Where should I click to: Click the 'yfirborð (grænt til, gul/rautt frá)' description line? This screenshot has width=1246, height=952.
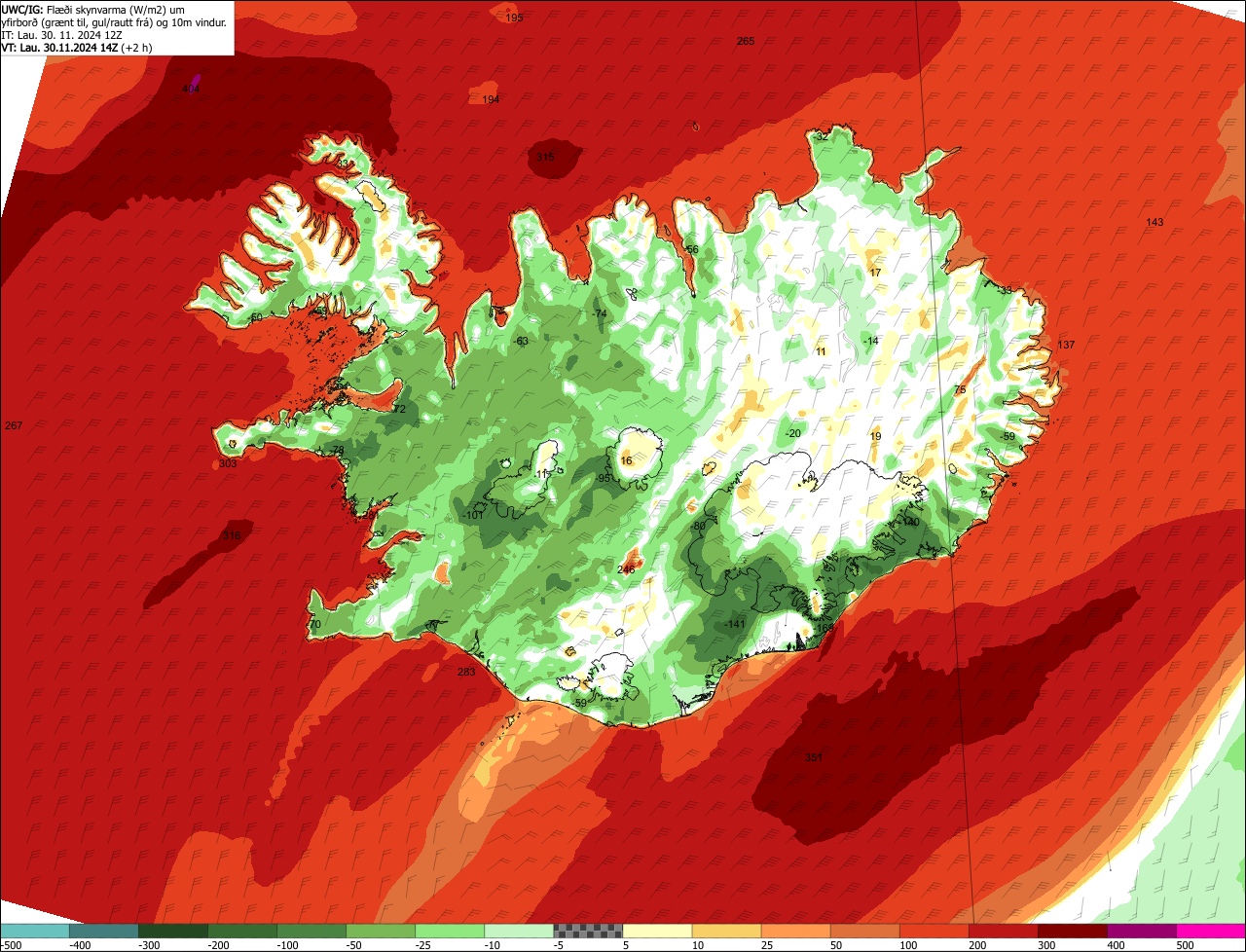[x=114, y=21]
